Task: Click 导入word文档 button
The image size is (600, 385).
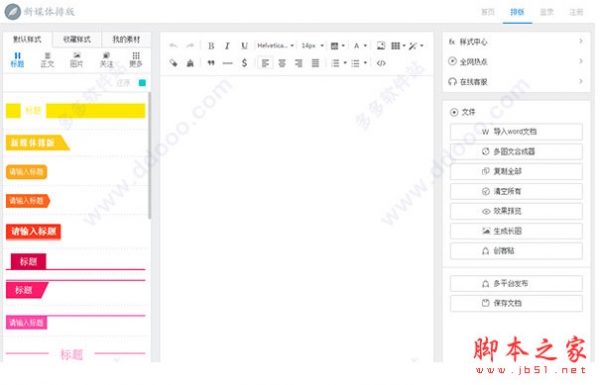Action: click(x=516, y=132)
